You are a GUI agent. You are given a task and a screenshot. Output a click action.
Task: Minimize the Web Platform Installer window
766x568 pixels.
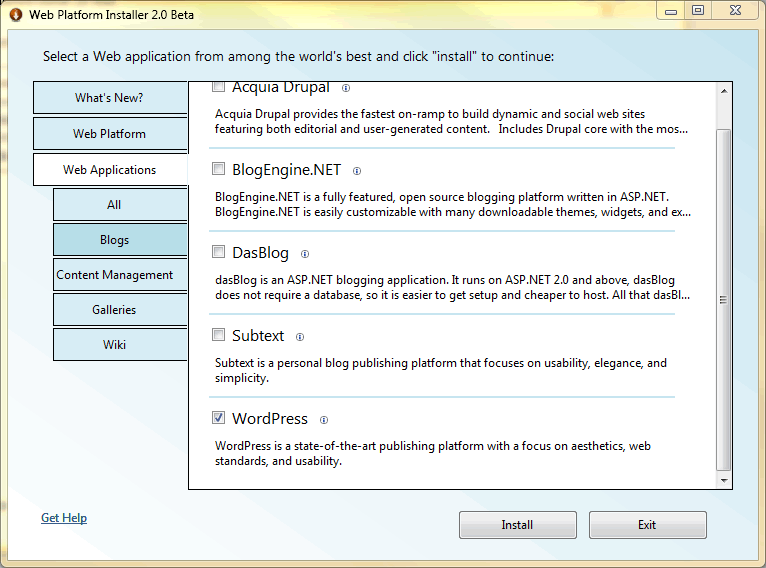click(671, 11)
